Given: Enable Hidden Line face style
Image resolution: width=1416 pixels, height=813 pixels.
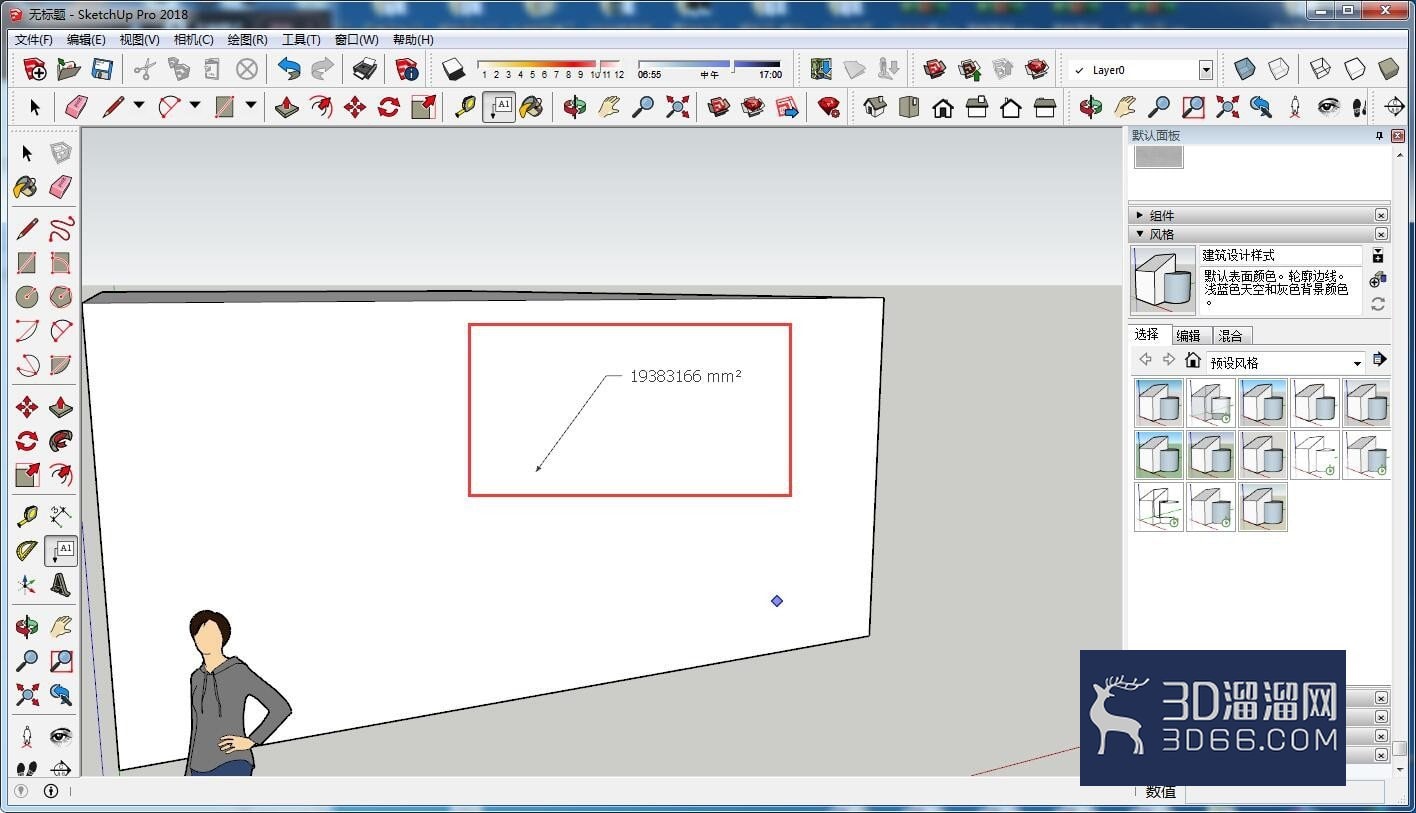Looking at the screenshot, I should pyautogui.click(x=1354, y=69).
